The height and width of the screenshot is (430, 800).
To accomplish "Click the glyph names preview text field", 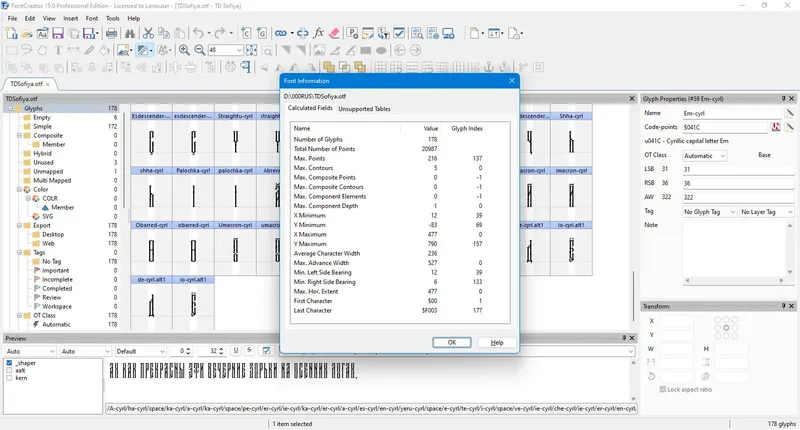I will click(371, 409).
